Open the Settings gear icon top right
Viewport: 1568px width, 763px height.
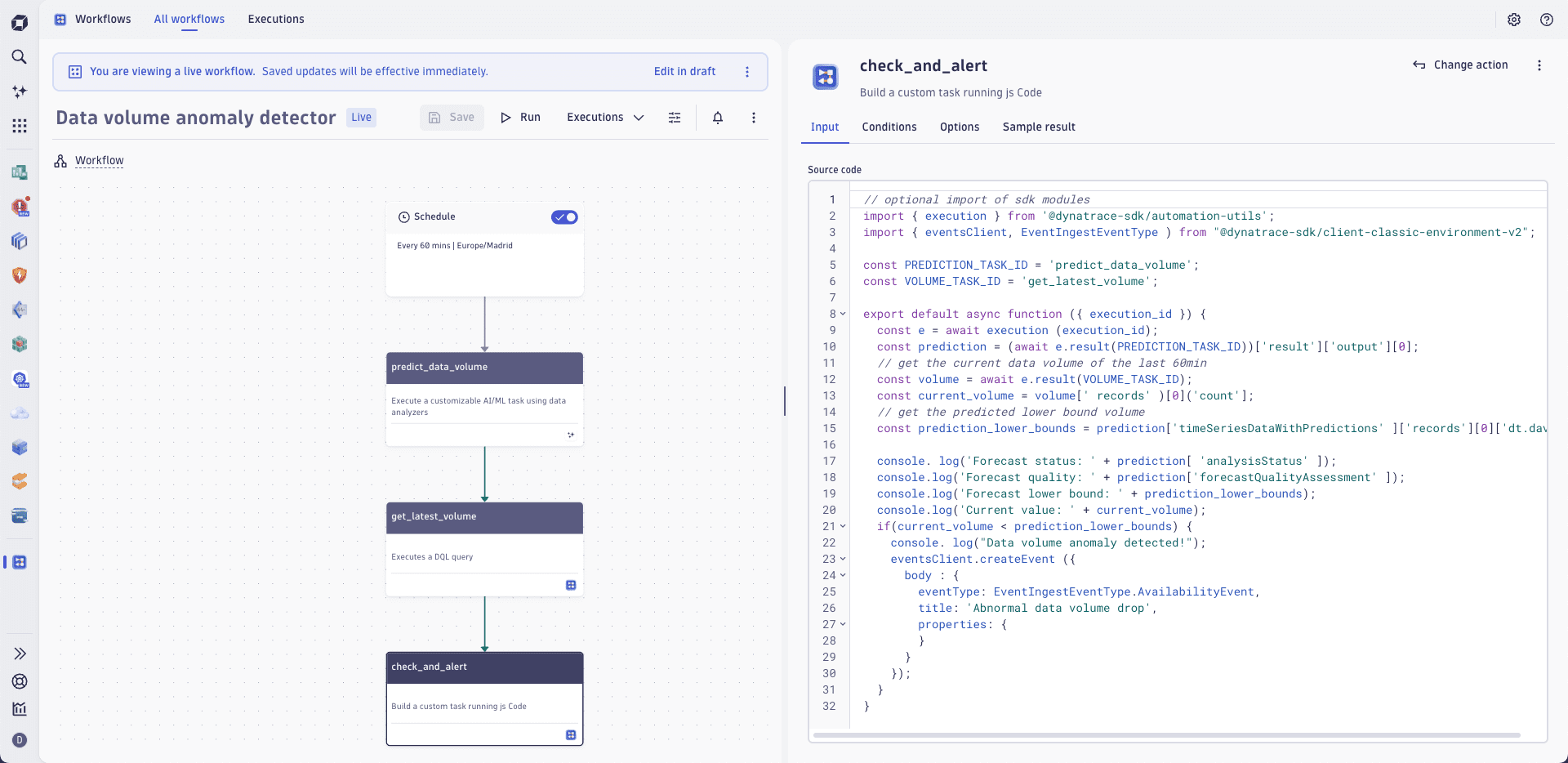(x=1515, y=20)
